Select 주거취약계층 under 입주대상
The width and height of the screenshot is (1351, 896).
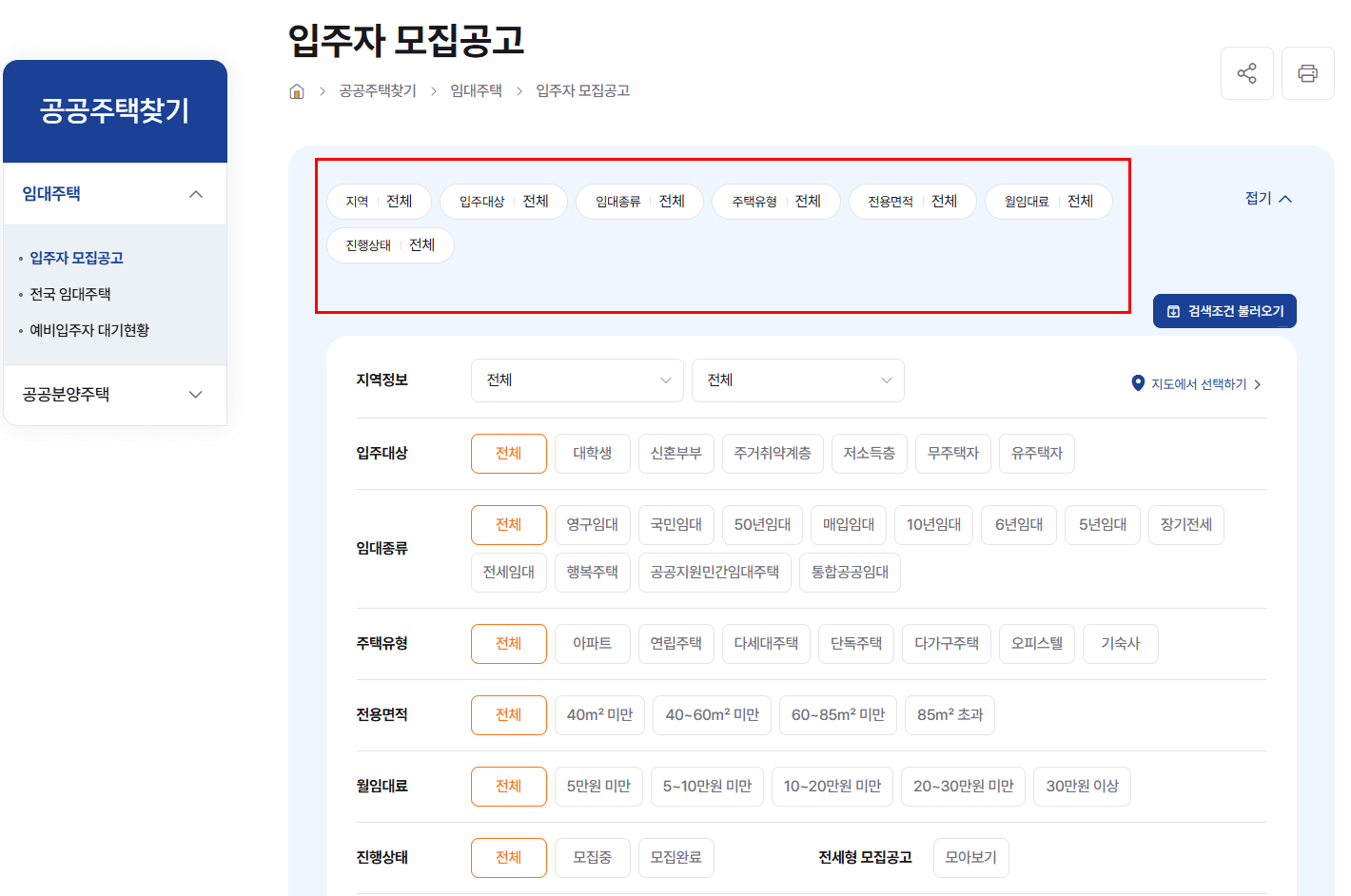point(773,454)
